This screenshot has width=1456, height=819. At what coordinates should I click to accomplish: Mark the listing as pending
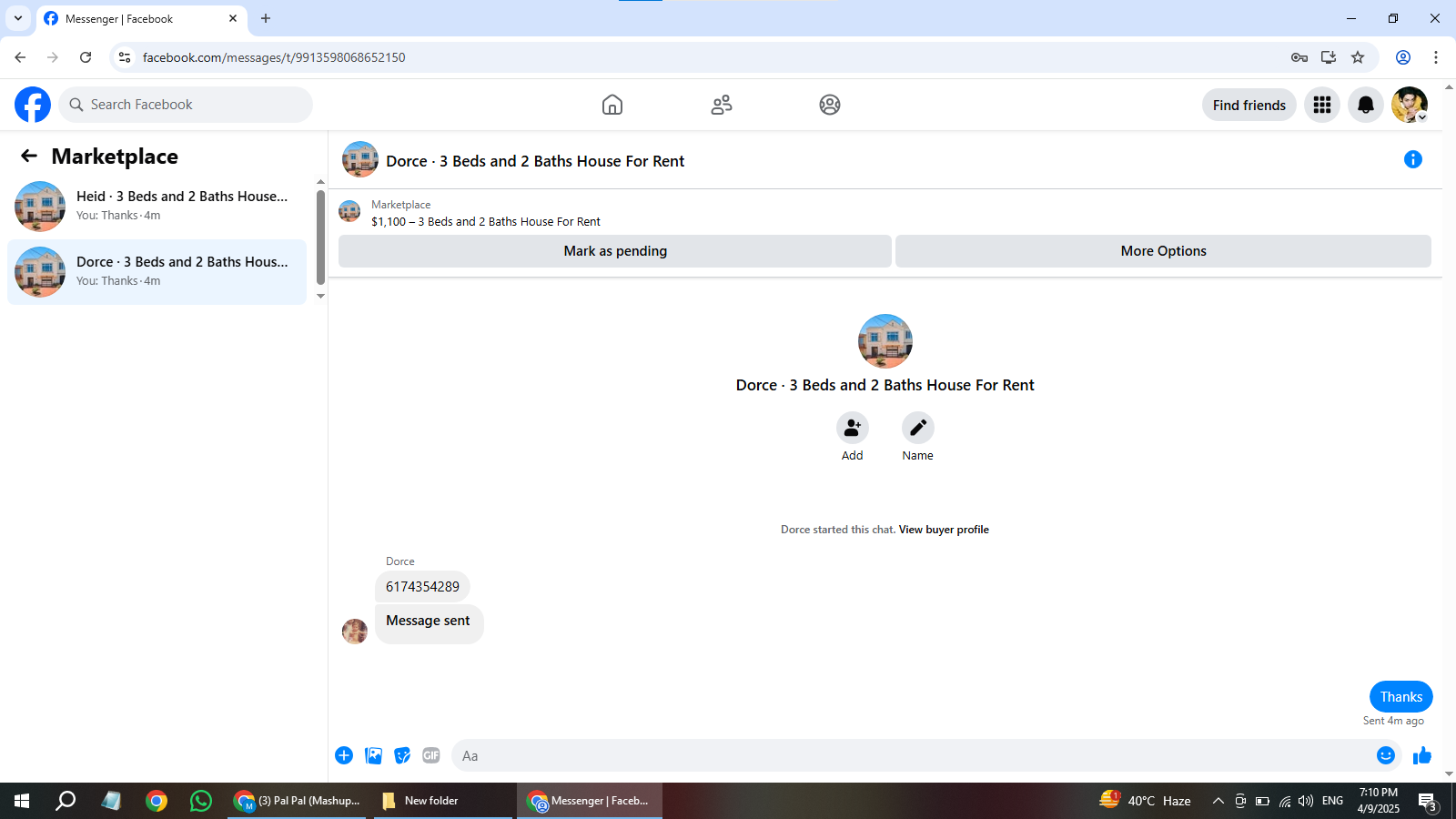pos(615,251)
